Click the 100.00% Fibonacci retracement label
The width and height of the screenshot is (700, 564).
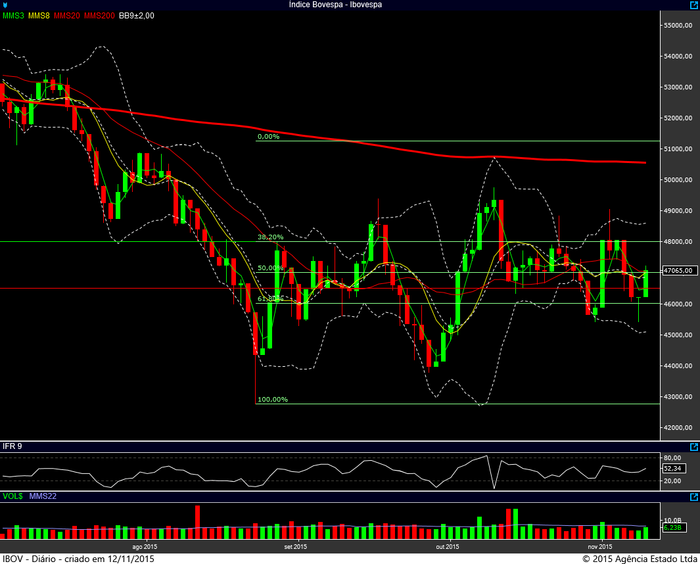tap(273, 400)
